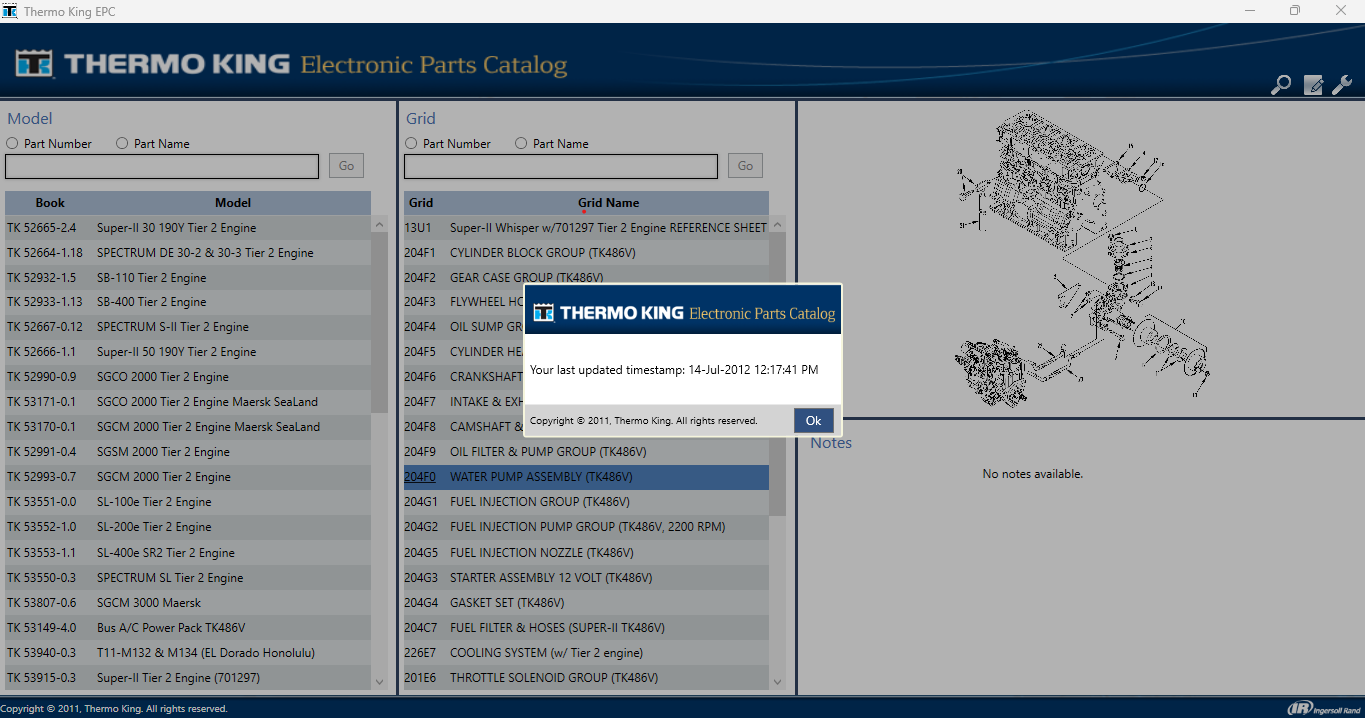1365x718 pixels.
Task: Focus the Model panel search field
Action: pyautogui.click(x=162, y=166)
